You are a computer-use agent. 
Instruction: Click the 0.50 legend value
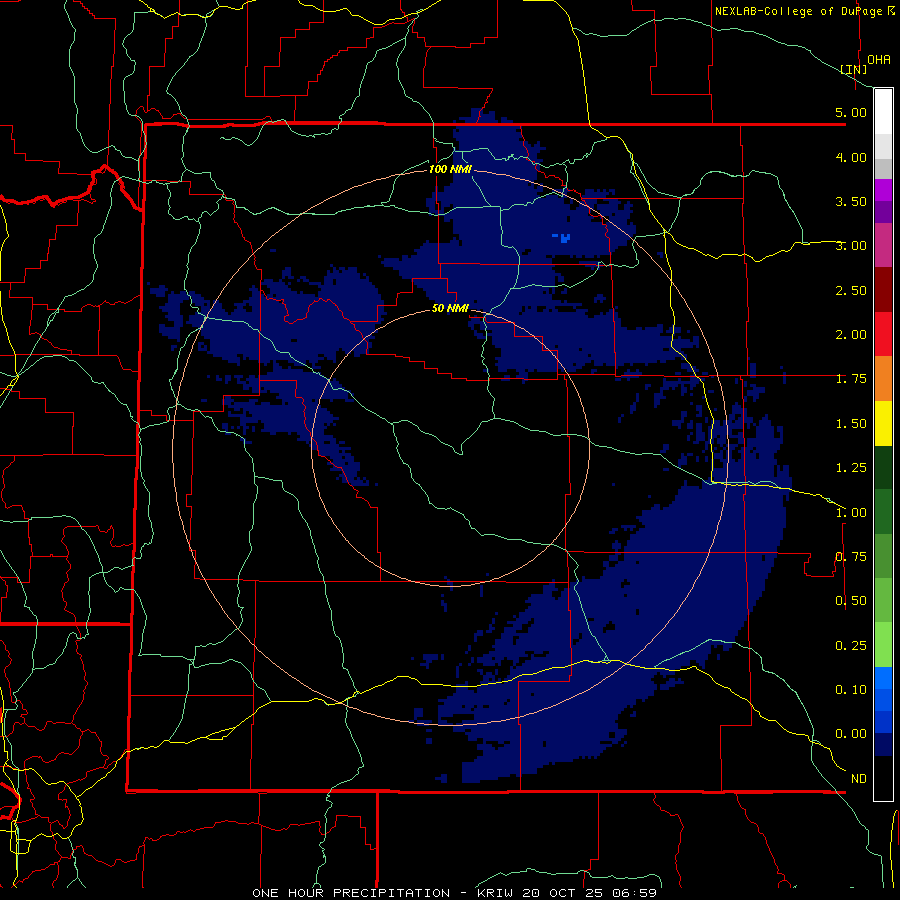pos(851,600)
